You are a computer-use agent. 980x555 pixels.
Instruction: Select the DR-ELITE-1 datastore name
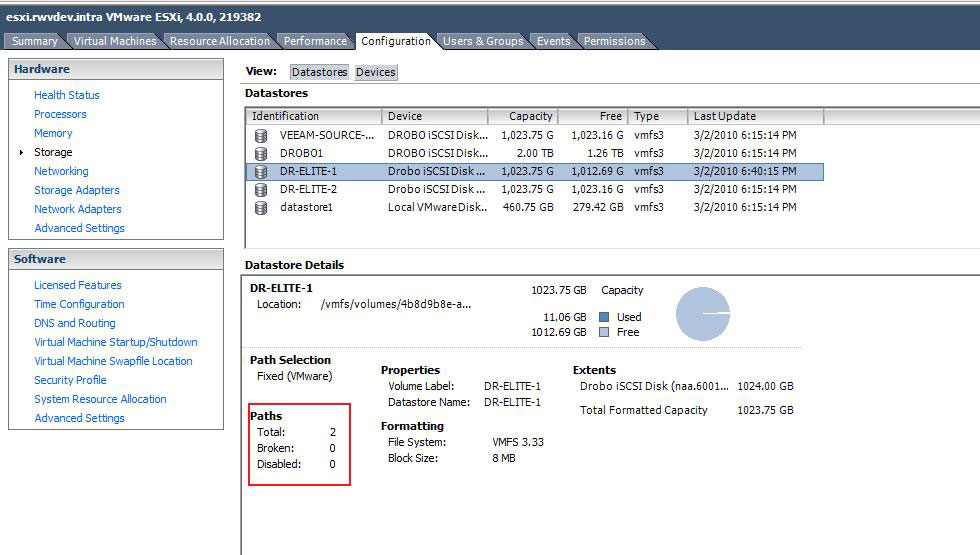pos(308,171)
